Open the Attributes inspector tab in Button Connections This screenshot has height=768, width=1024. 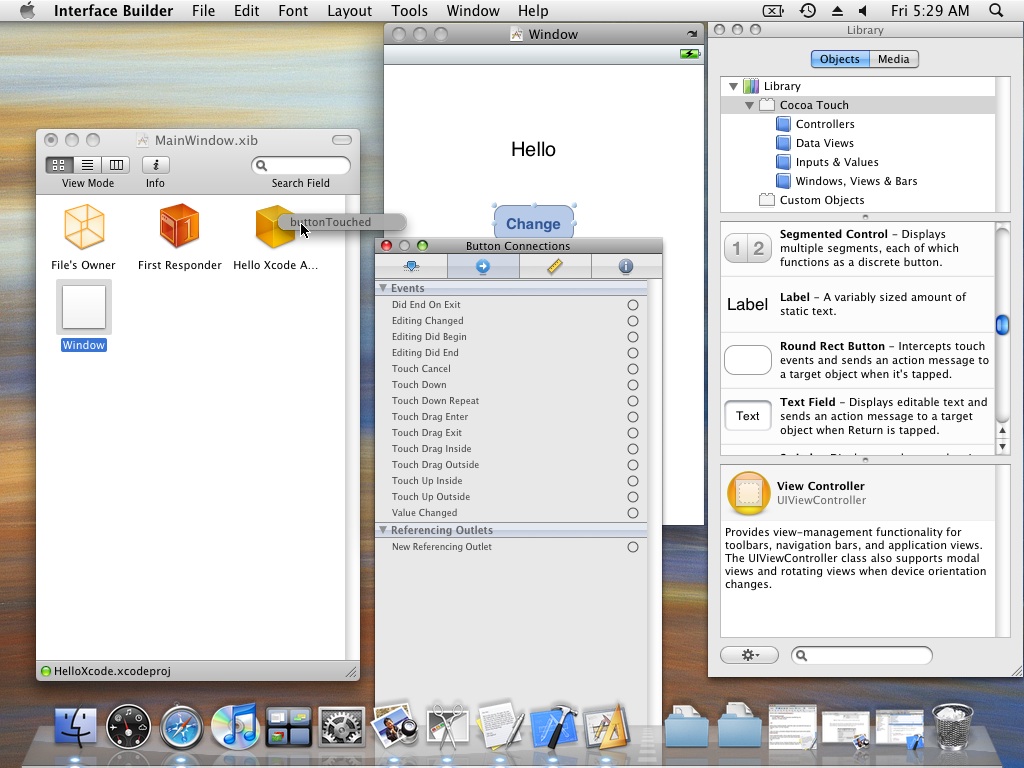pyautogui.click(x=411, y=266)
